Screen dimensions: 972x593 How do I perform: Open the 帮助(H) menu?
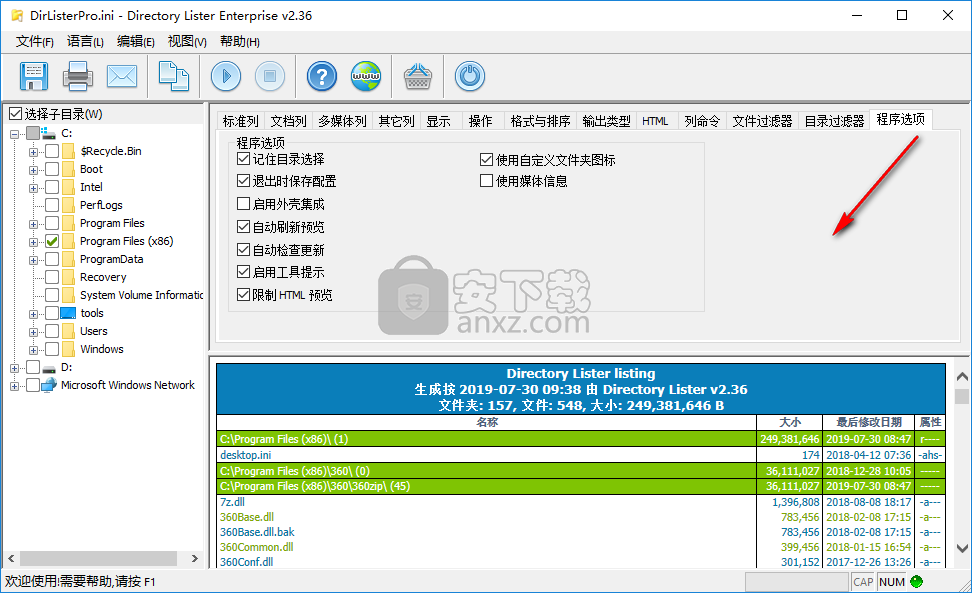pos(239,42)
